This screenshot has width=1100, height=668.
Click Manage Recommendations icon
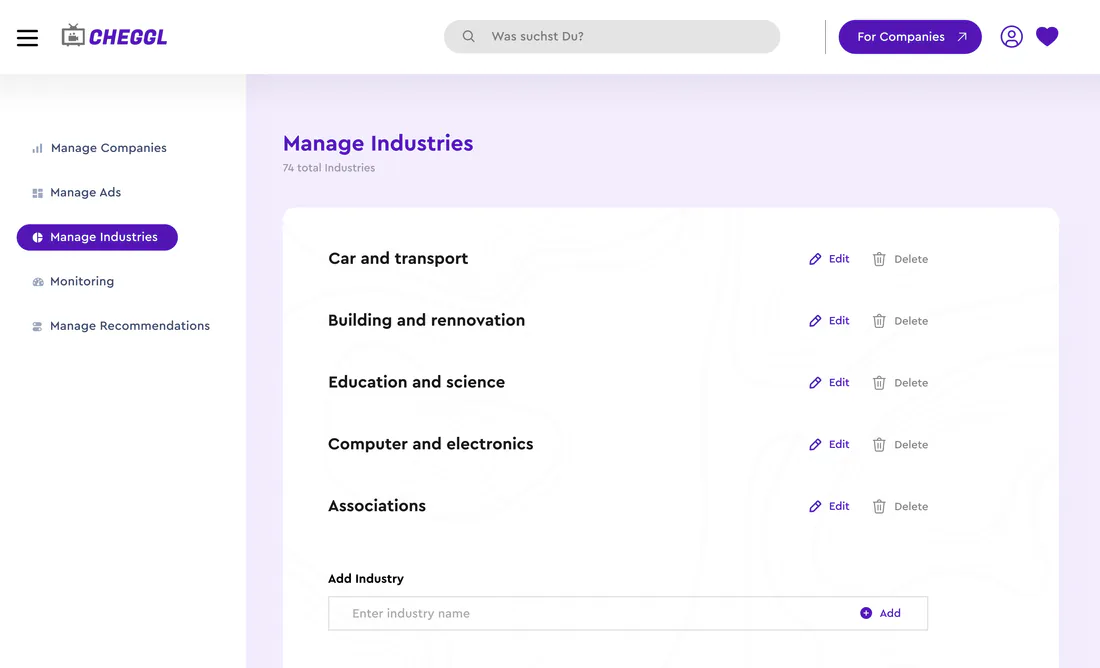pyautogui.click(x=37, y=326)
